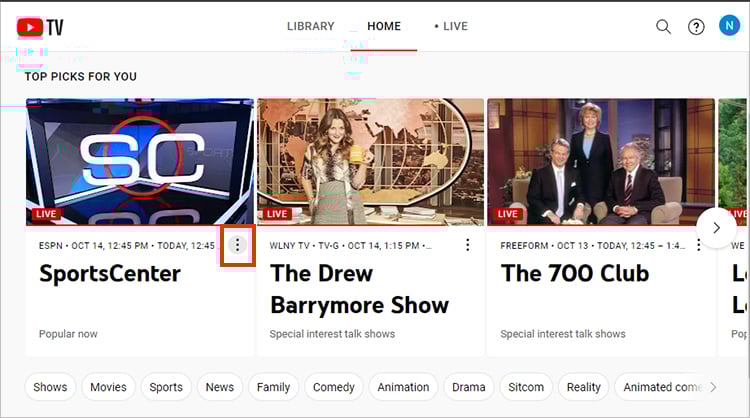Viewport: 750px width, 418px height.
Task: Click the 'TOP PICKS FOR YOU' heading
Action: point(80,77)
